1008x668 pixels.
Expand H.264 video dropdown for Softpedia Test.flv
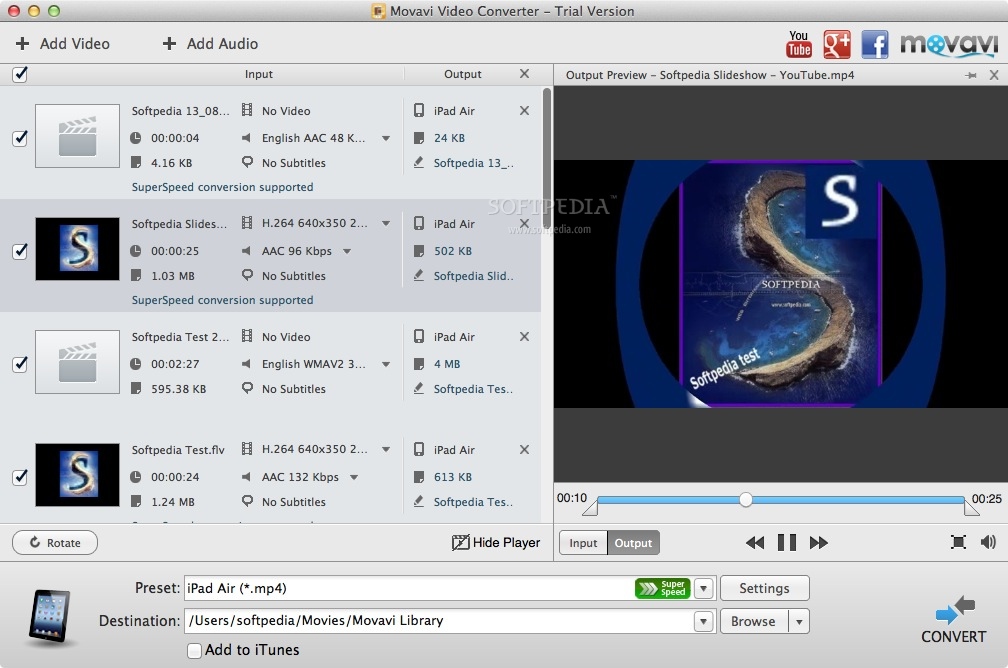(386, 449)
